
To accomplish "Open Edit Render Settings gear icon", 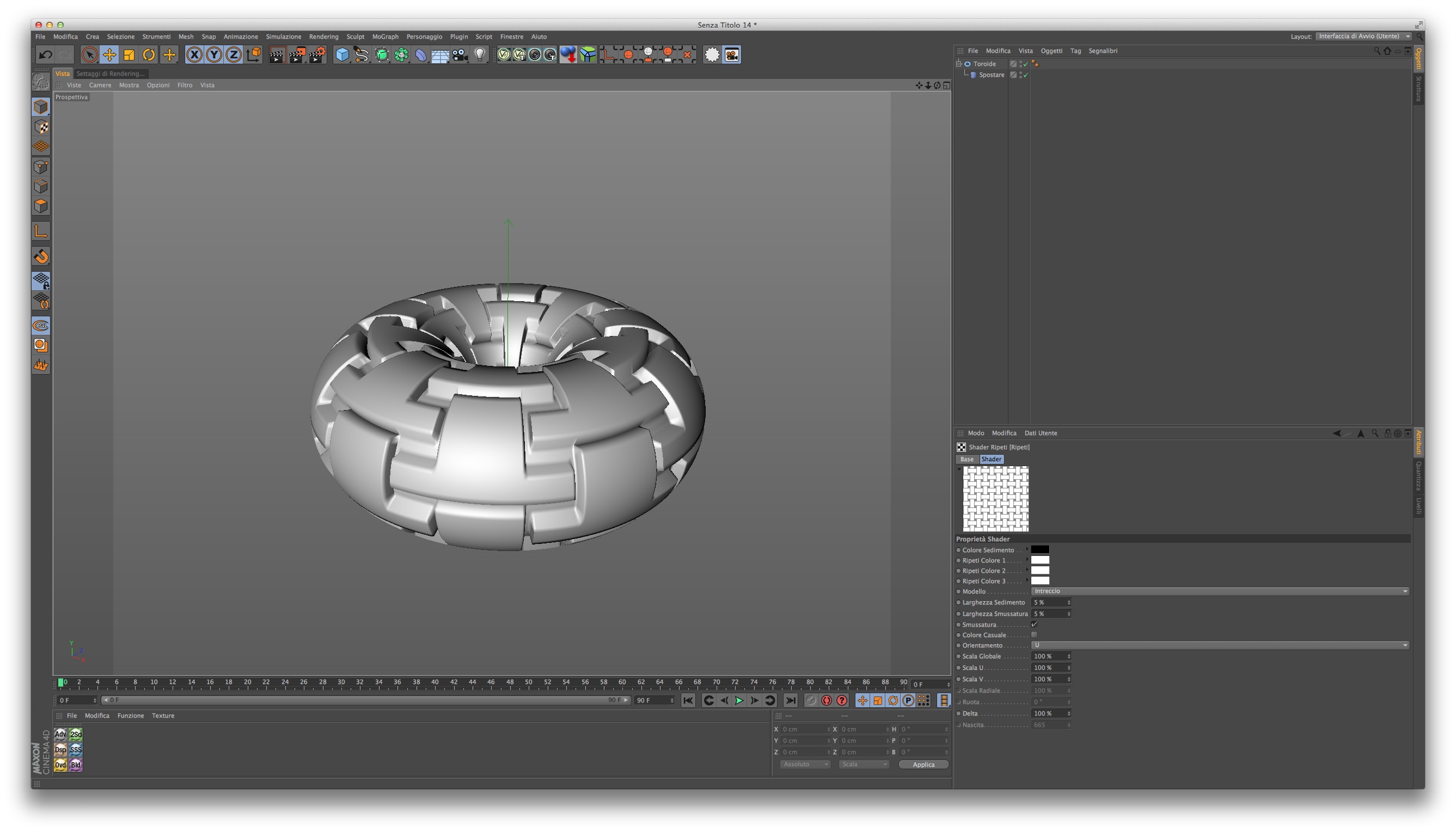I will (x=317, y=55).
